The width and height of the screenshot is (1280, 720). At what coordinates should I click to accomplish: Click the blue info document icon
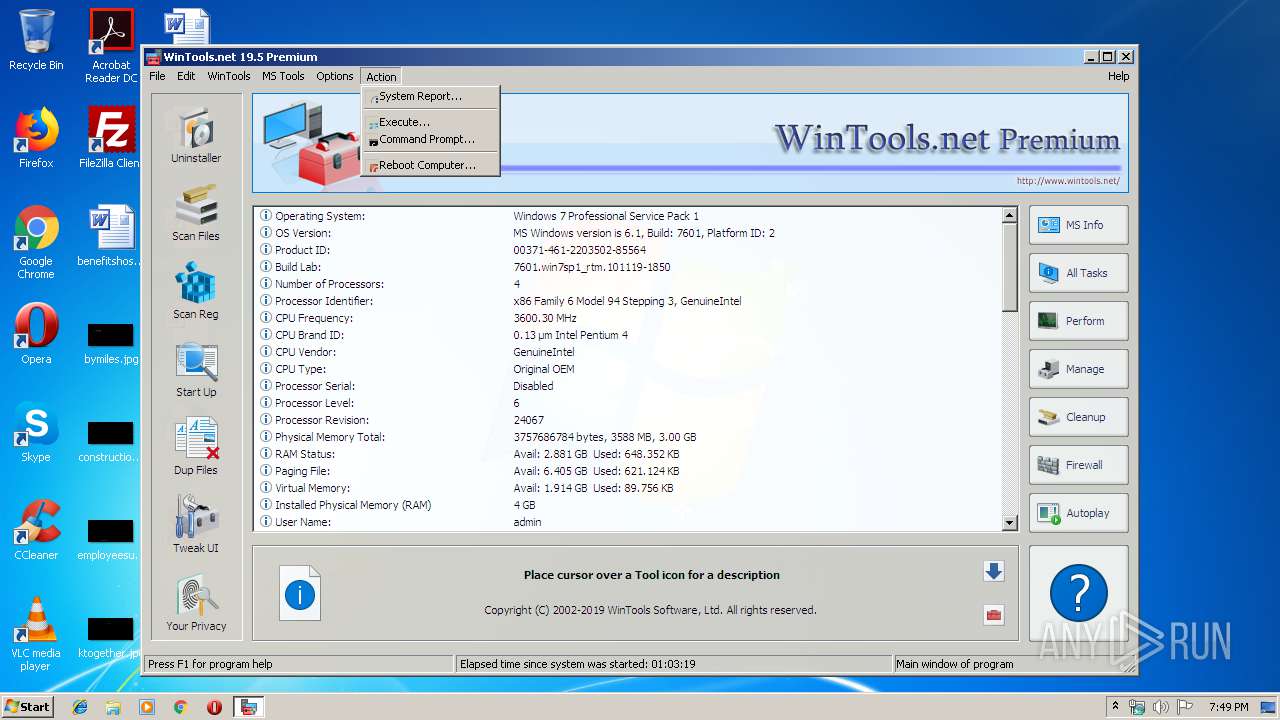tap(299, 594)
